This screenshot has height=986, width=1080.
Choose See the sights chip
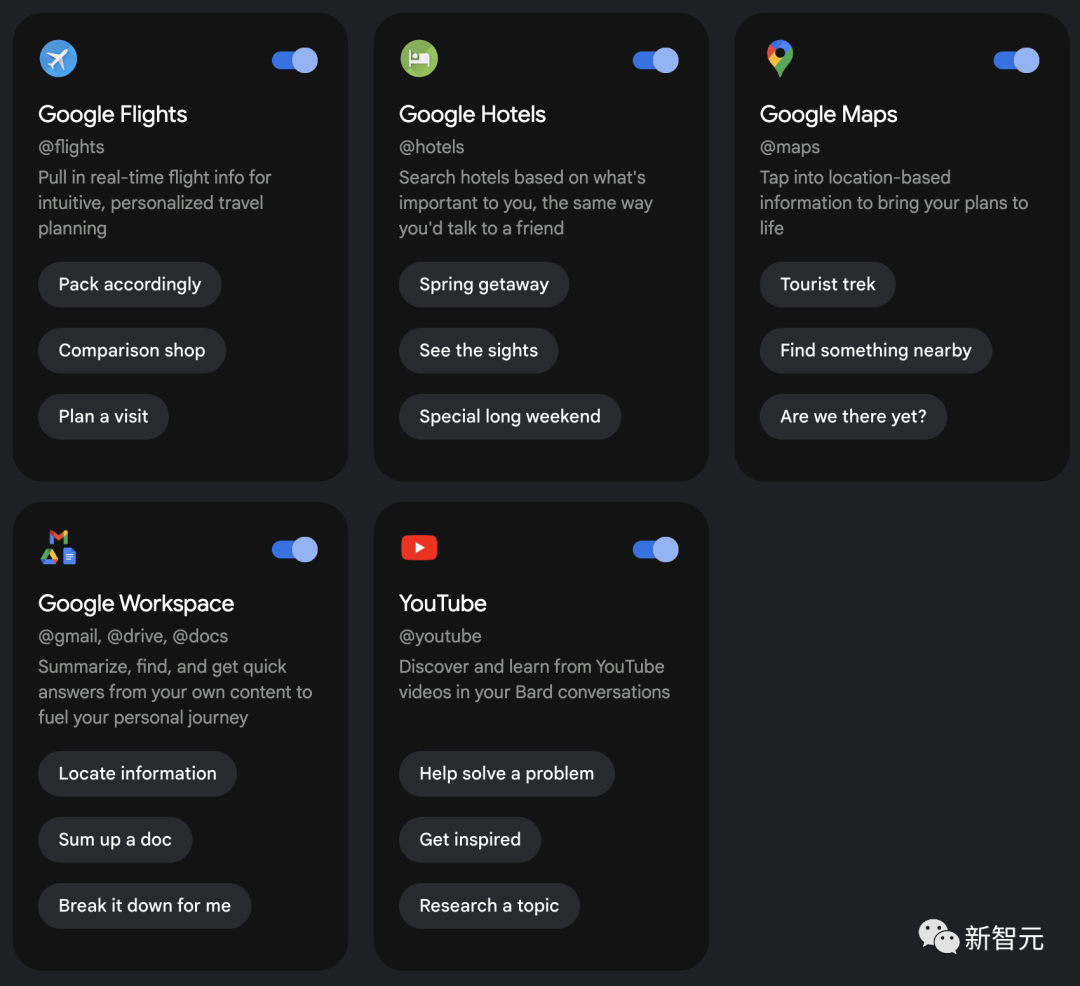478,350
